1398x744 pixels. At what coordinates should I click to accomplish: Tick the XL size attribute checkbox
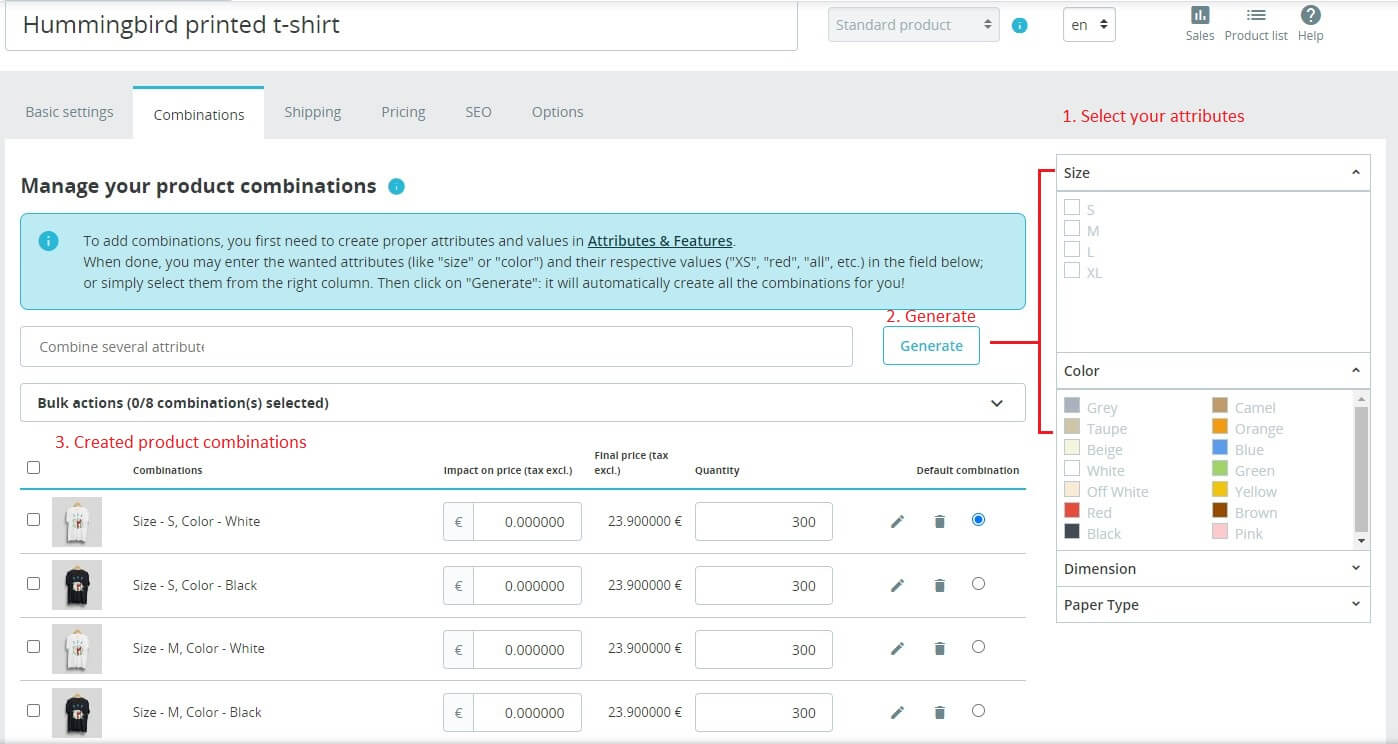(1072, 270)
